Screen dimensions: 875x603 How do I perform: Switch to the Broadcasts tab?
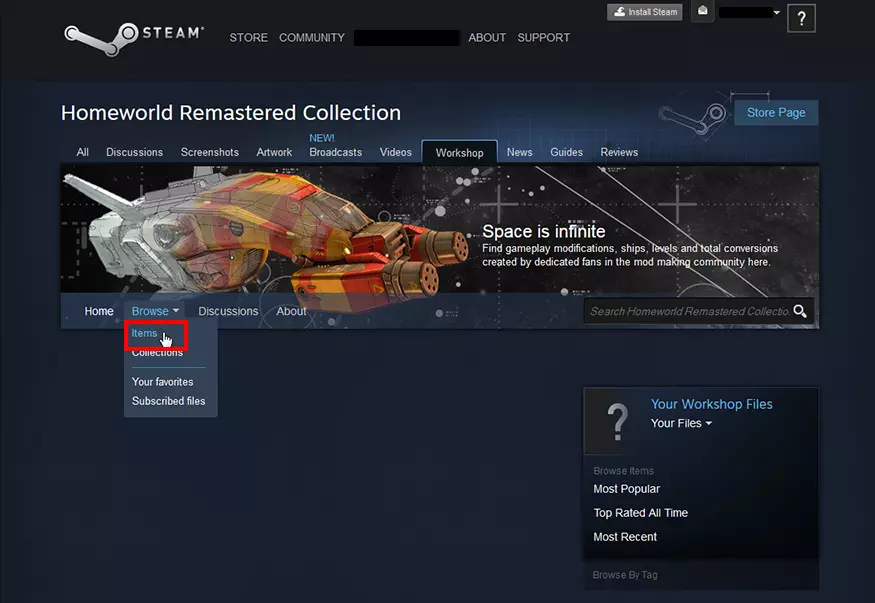(x=335, y=152)
